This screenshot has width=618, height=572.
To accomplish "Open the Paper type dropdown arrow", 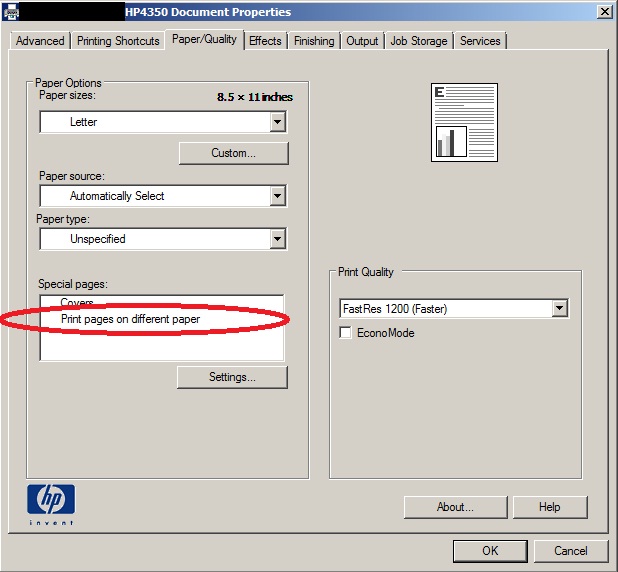I will 278,238.
